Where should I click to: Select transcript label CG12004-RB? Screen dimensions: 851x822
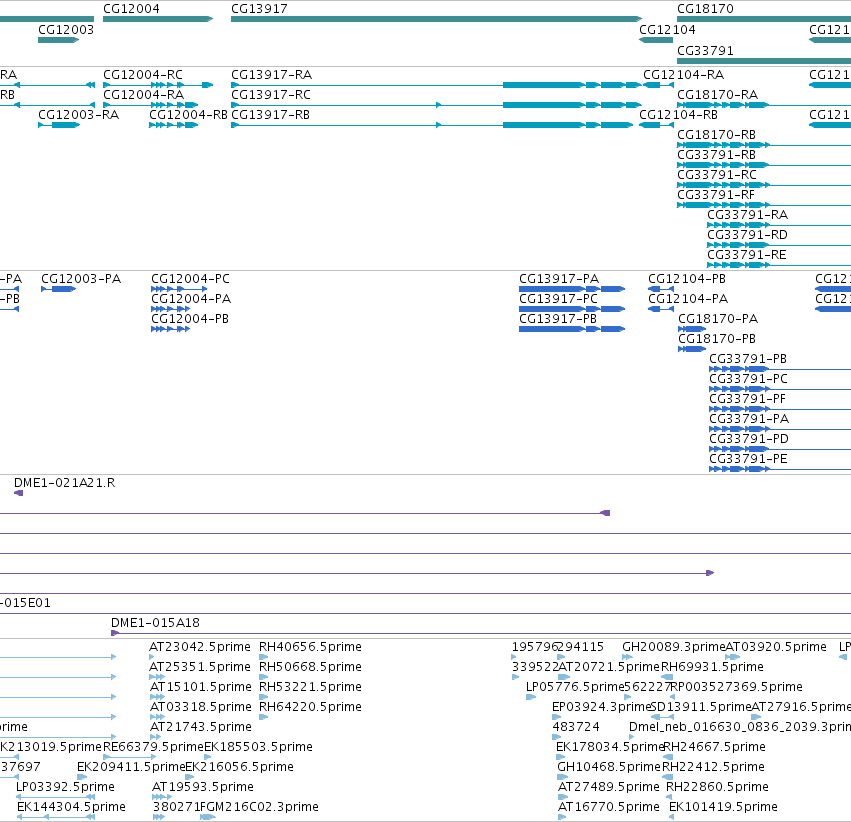(x=188, y=115)
